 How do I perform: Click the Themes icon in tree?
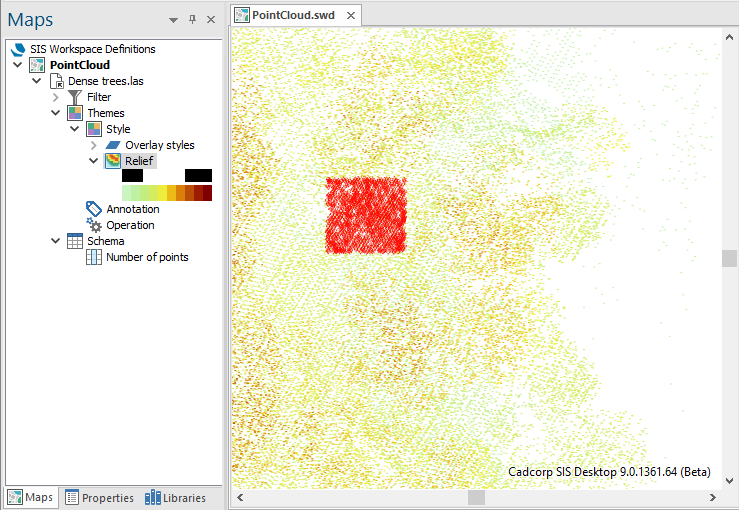pos(75,113)
